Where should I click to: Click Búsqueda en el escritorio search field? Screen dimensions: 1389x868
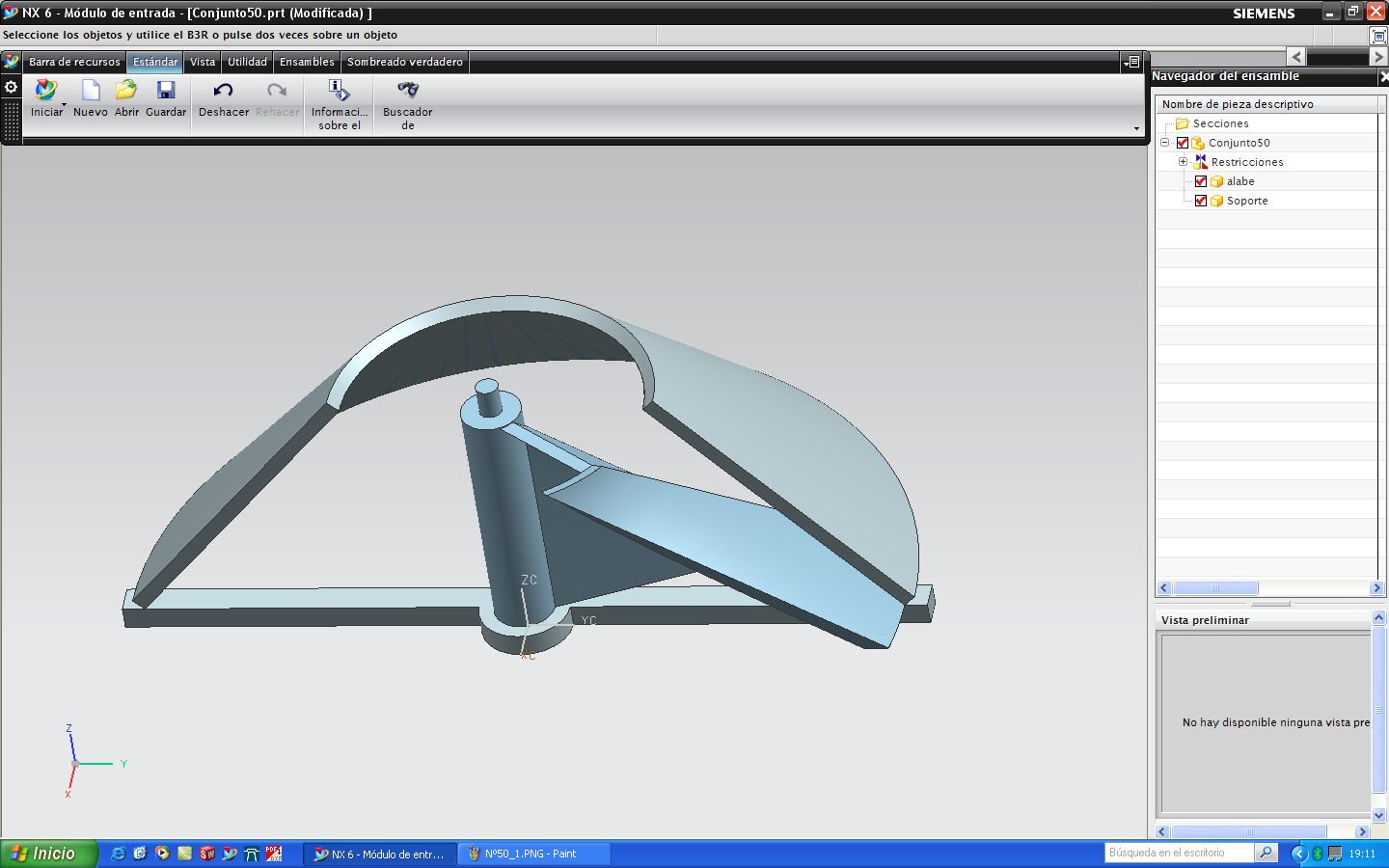pos(1179,853)
